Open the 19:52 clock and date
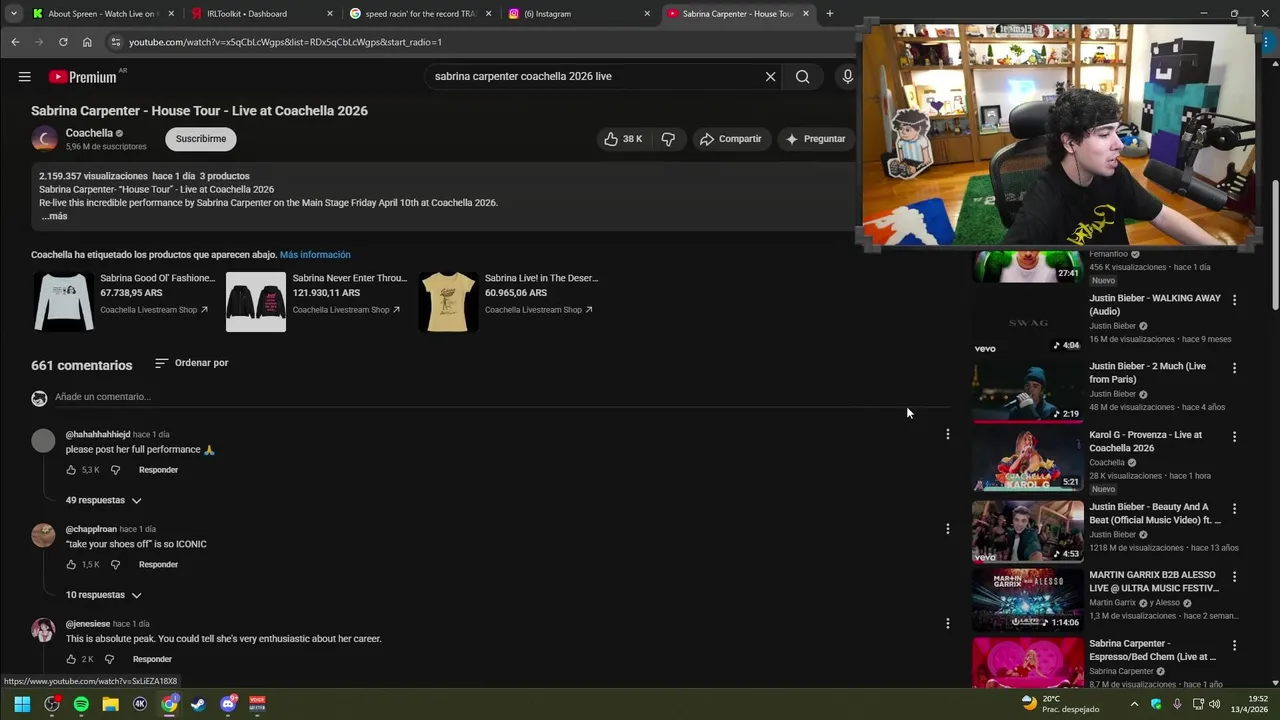Image resolution: width=1280 pixels, height=720 pixels. [x=1250, y=704]
